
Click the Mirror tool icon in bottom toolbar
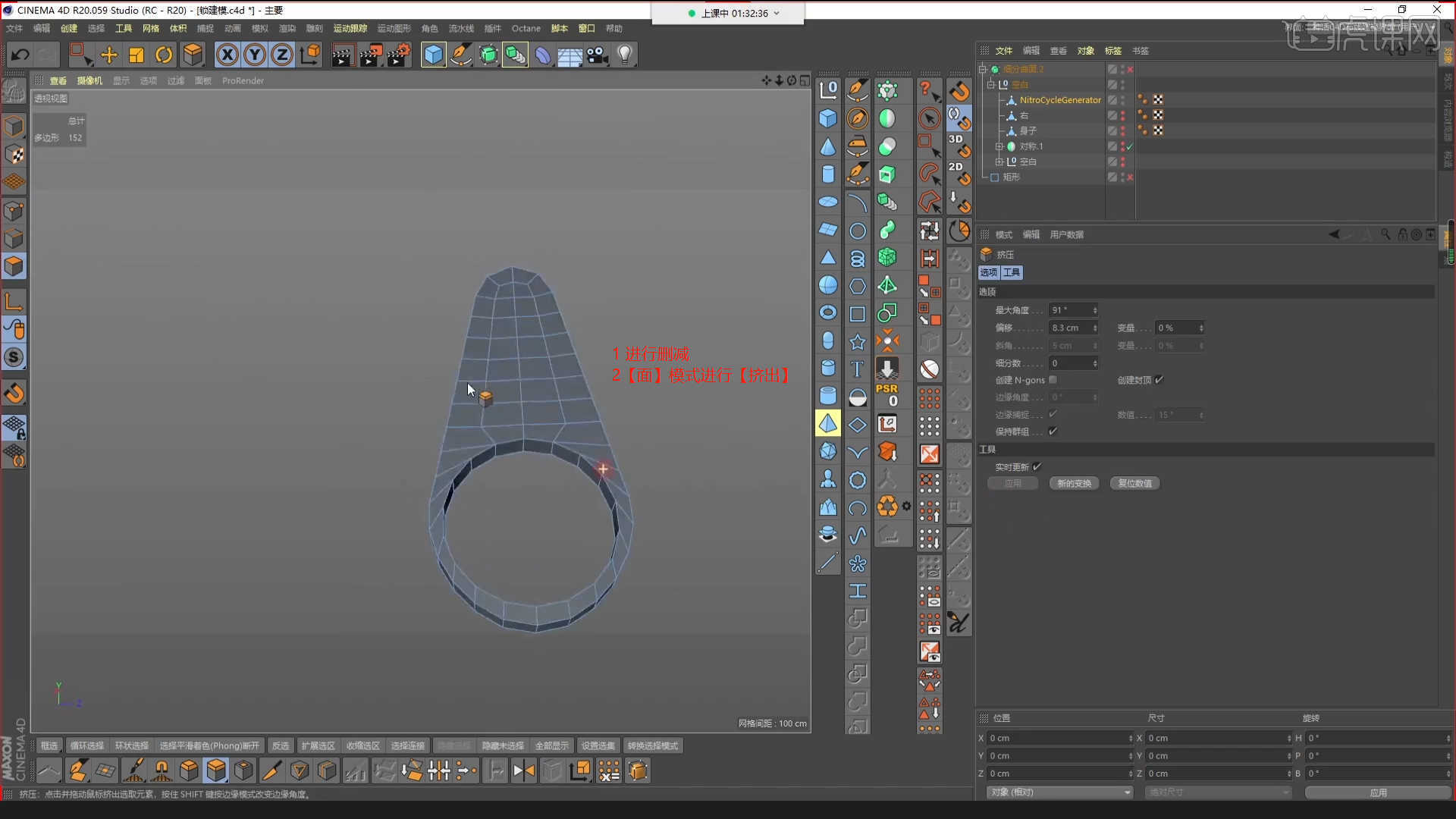coord(523,770)
